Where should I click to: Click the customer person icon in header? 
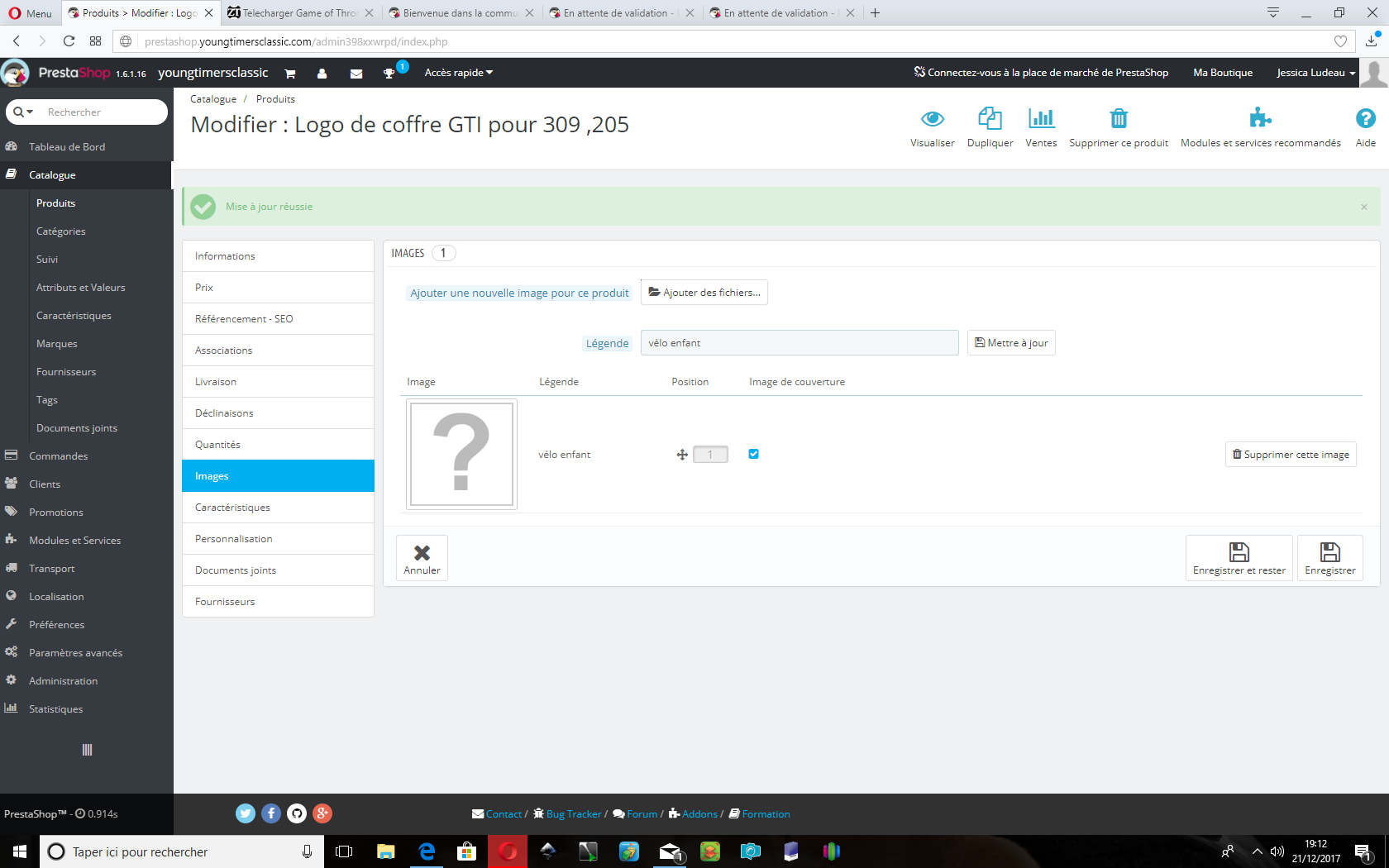322,74
